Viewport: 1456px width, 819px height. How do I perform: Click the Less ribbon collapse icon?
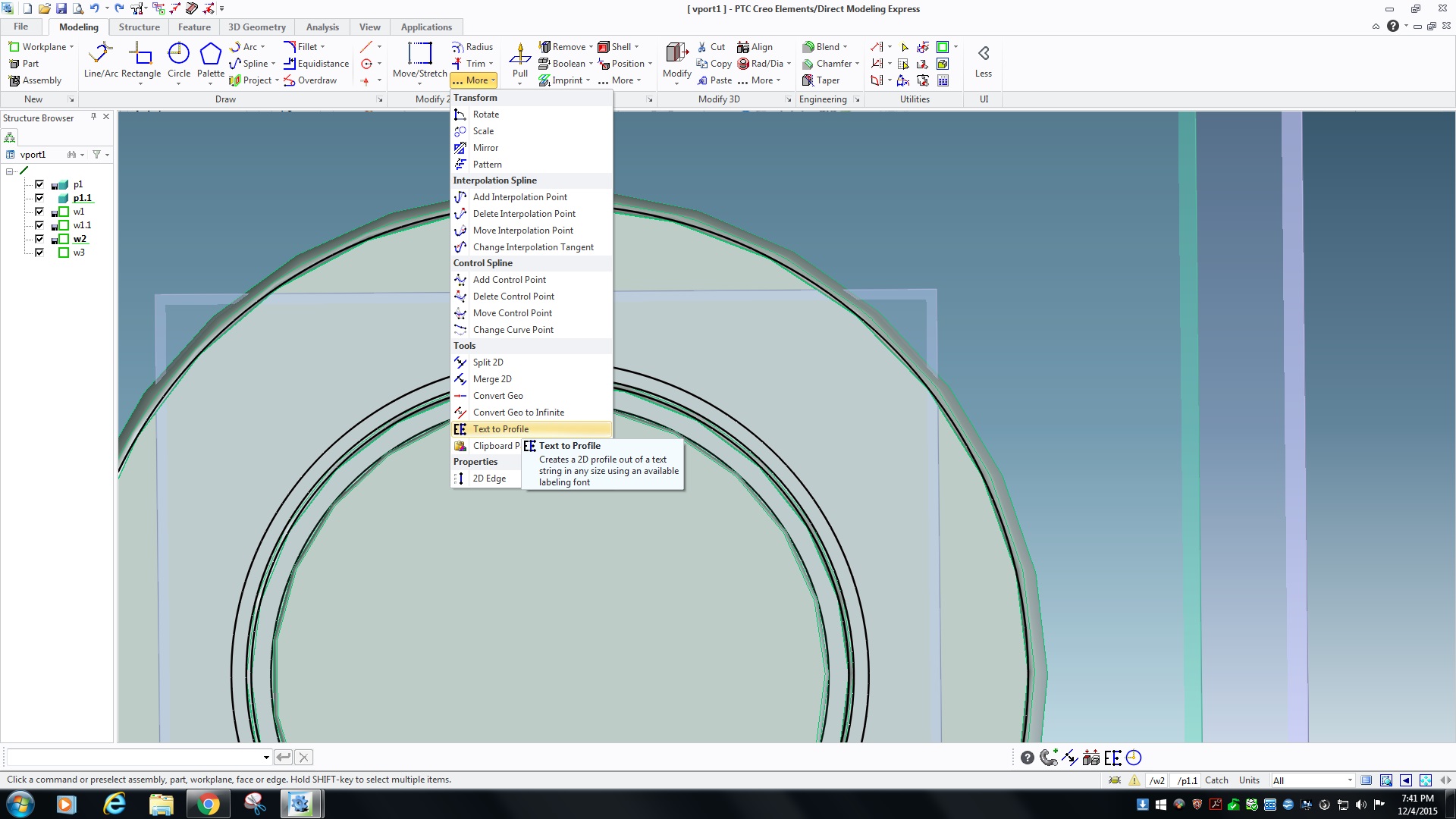983,55
